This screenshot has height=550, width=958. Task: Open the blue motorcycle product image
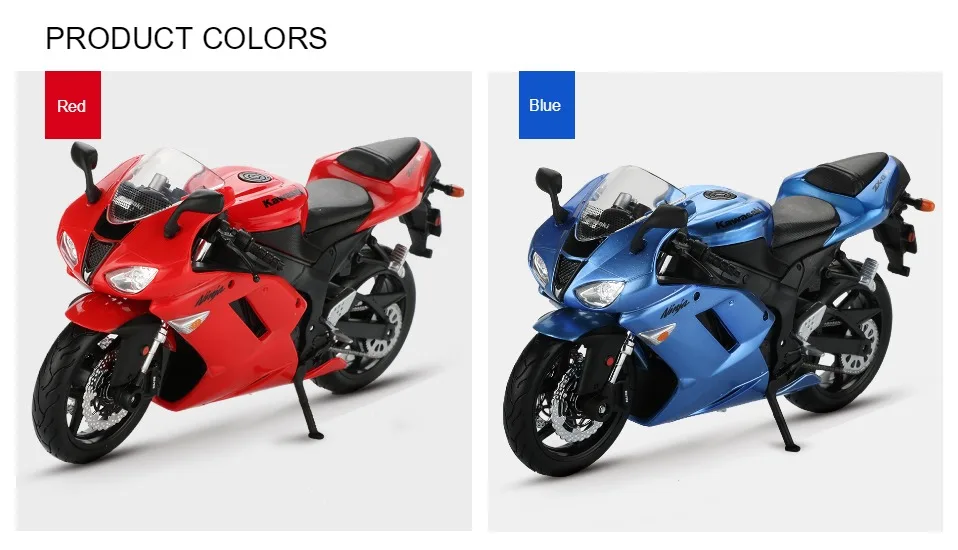point(715,301)
